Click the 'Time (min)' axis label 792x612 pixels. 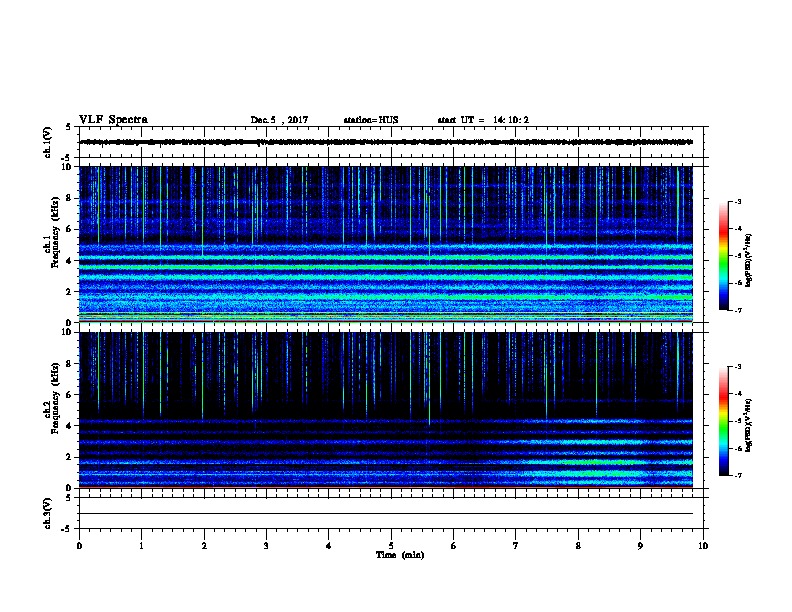click(400, 555)
